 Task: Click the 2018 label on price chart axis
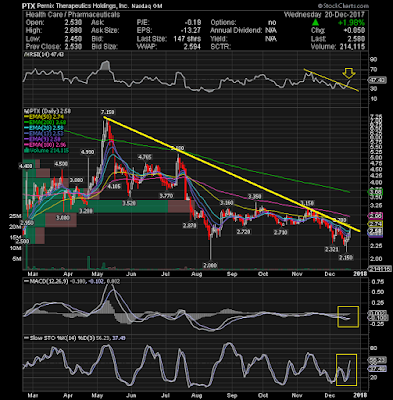[x=360, y=274]
